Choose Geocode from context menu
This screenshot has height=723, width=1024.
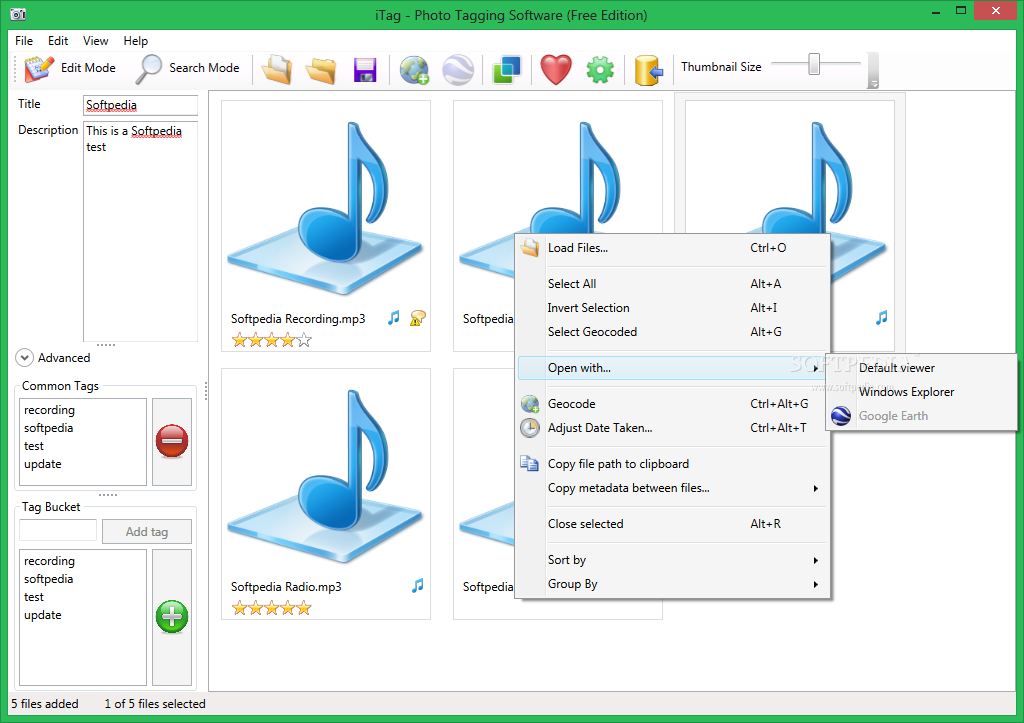(673, 404)
